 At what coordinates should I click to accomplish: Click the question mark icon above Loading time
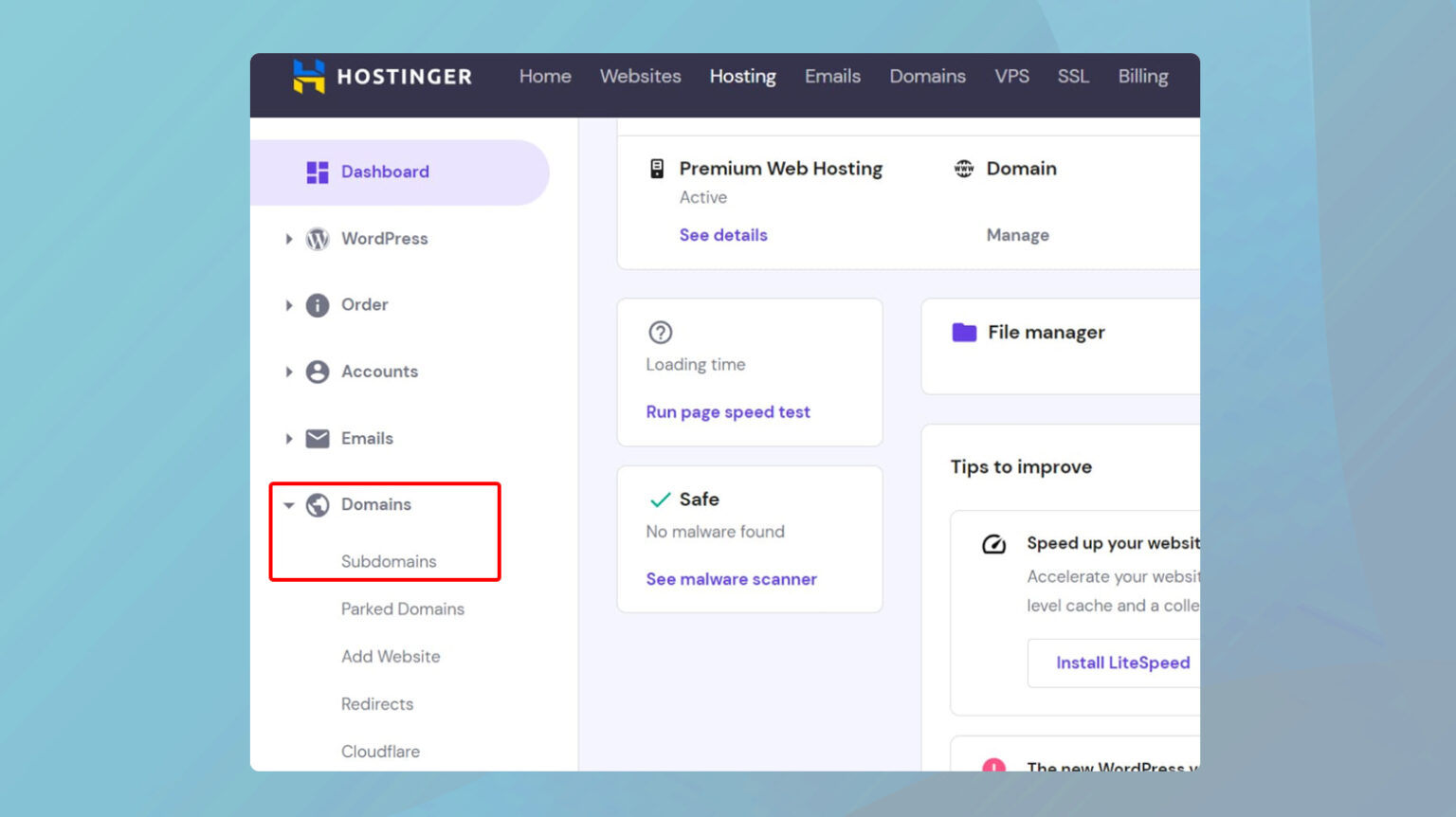660,333
